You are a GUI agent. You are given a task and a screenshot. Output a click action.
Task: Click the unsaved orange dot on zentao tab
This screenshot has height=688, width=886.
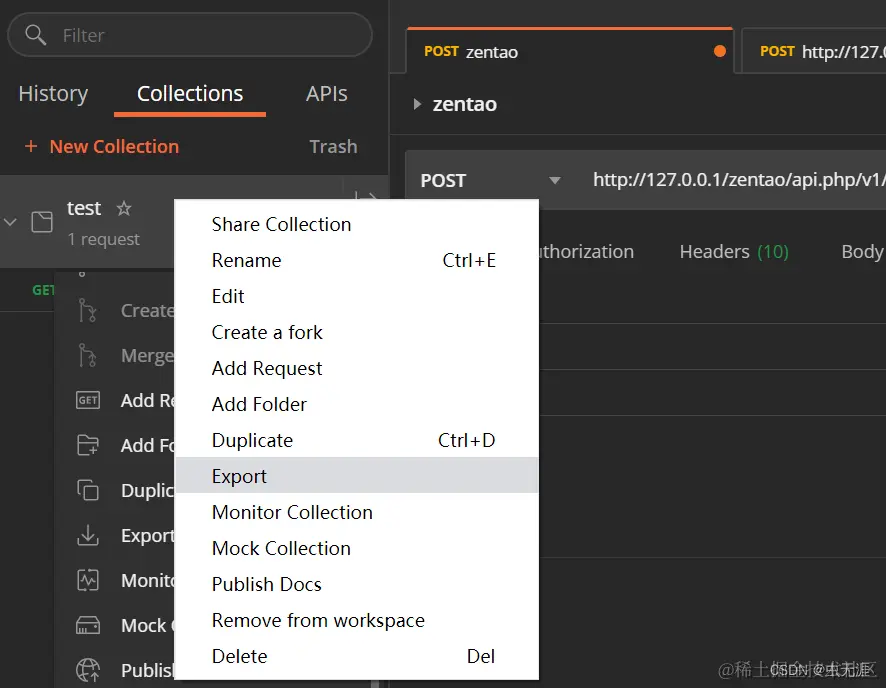[x=719, y=51]
